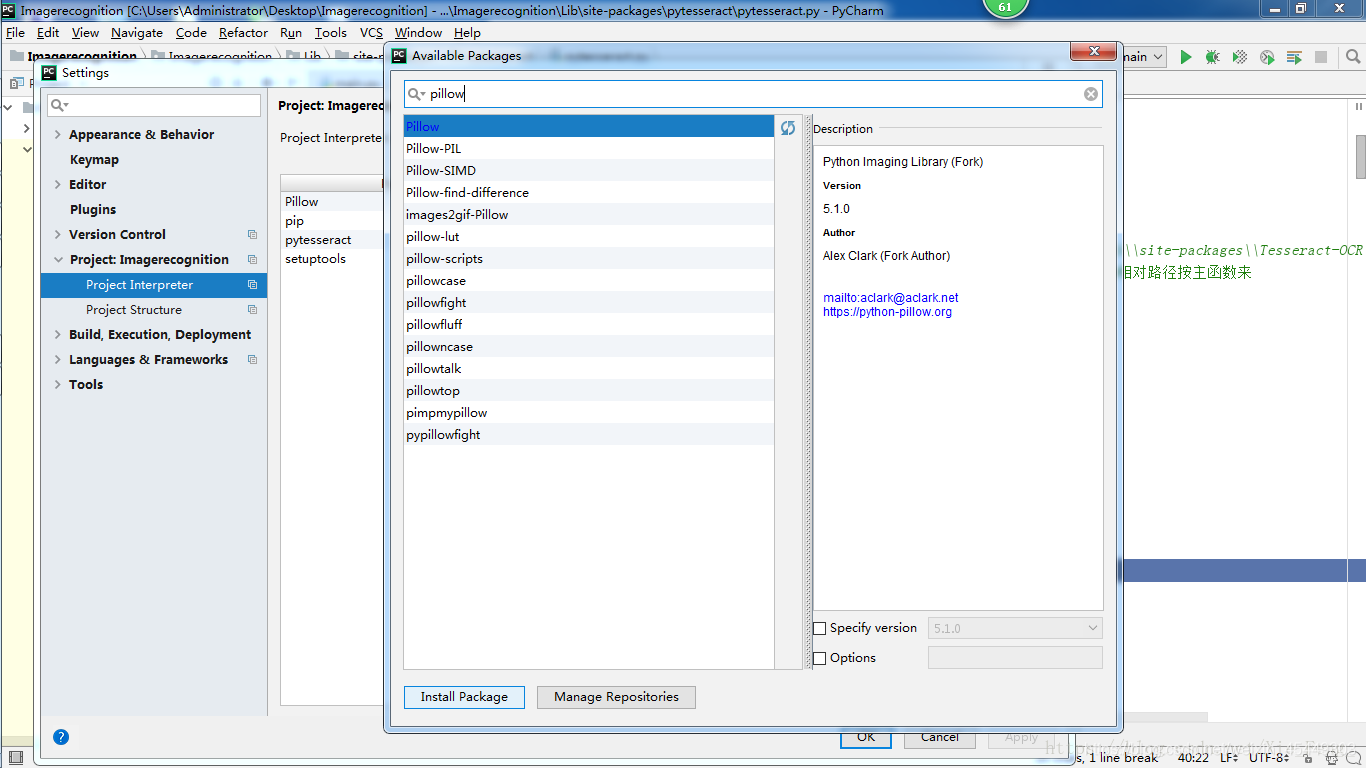Select Pillow-SIMD package

(589, 171)
